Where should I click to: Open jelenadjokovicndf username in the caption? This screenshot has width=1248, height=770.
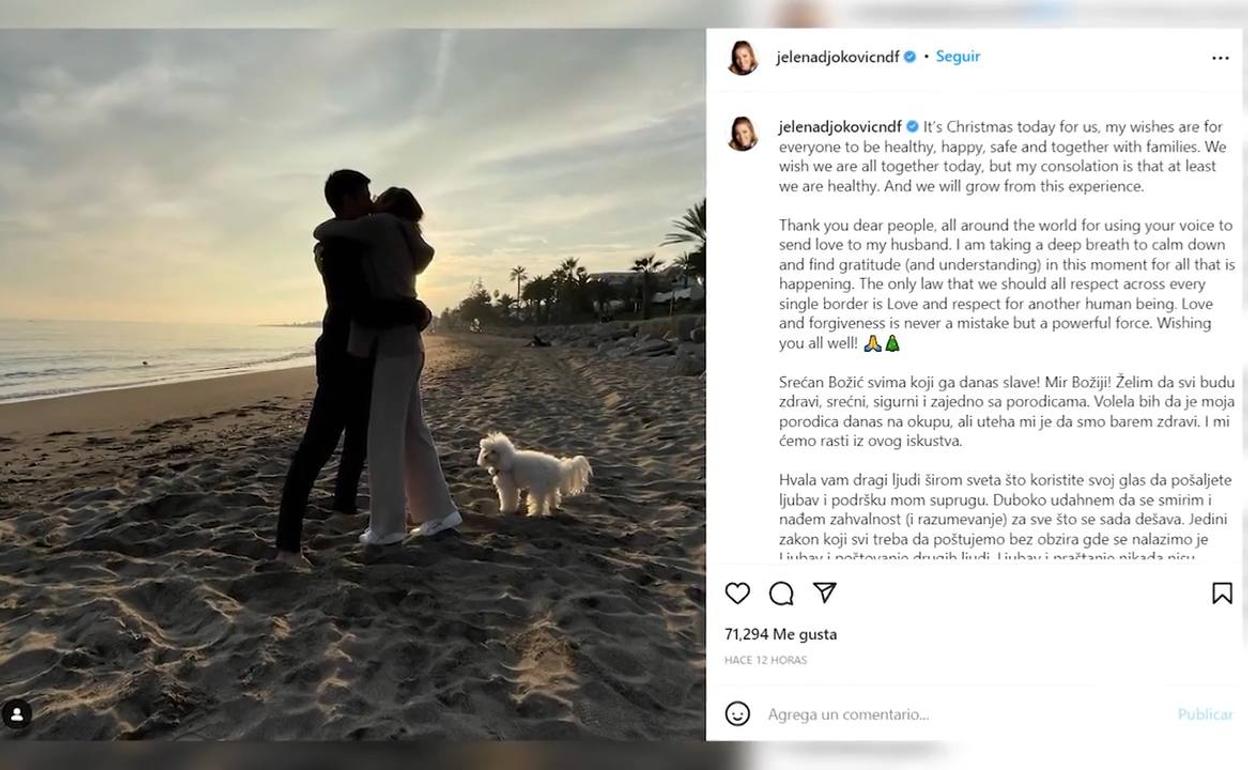click(841, 127)
